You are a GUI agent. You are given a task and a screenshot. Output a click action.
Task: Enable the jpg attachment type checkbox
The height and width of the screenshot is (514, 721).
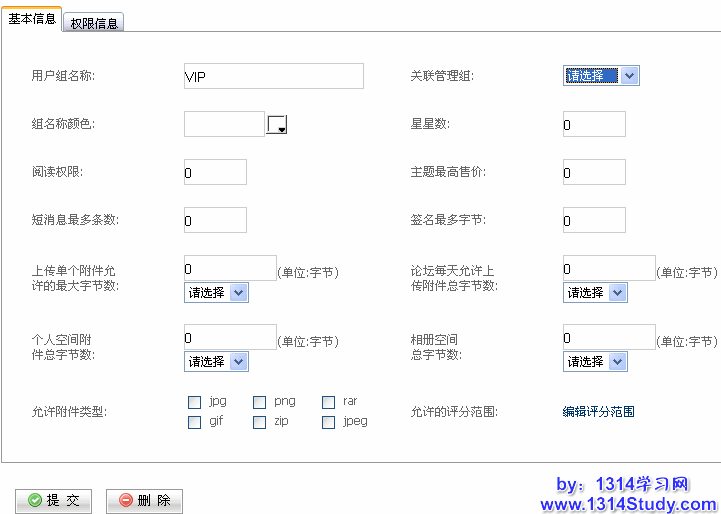(195, 402)
